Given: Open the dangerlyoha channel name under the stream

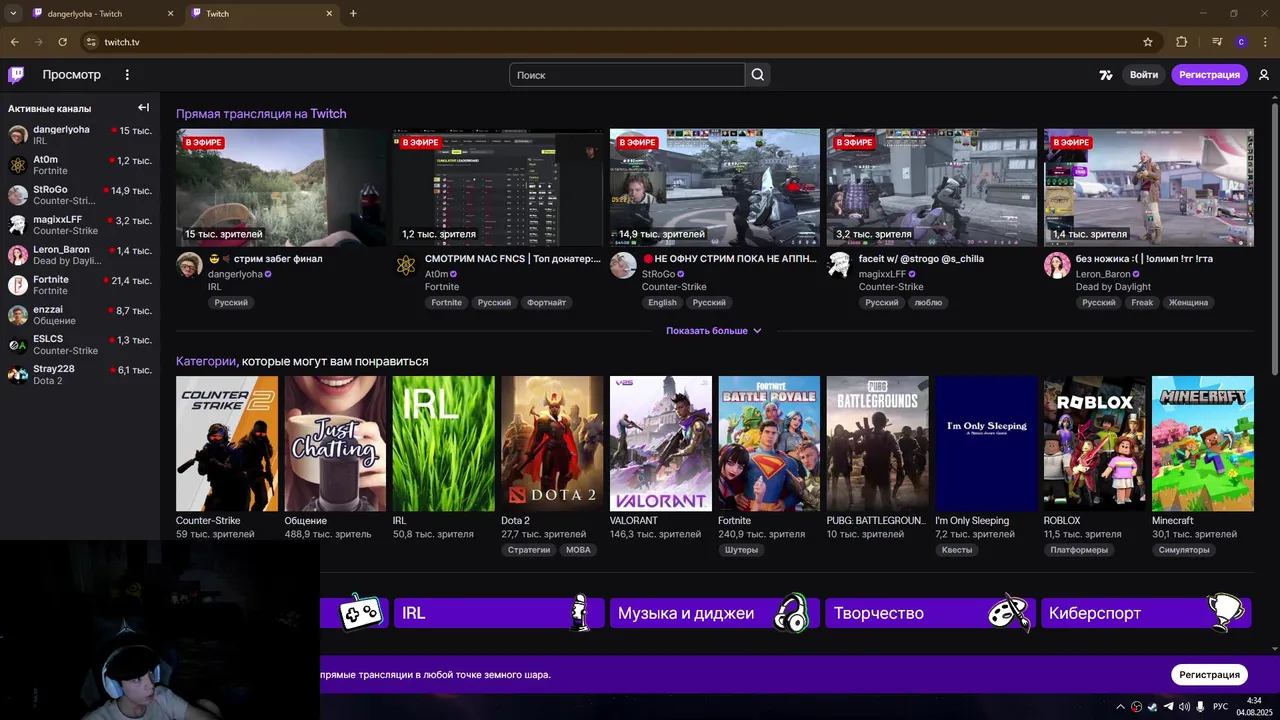Looking at the screenshot, I should [x=235, y=274].
